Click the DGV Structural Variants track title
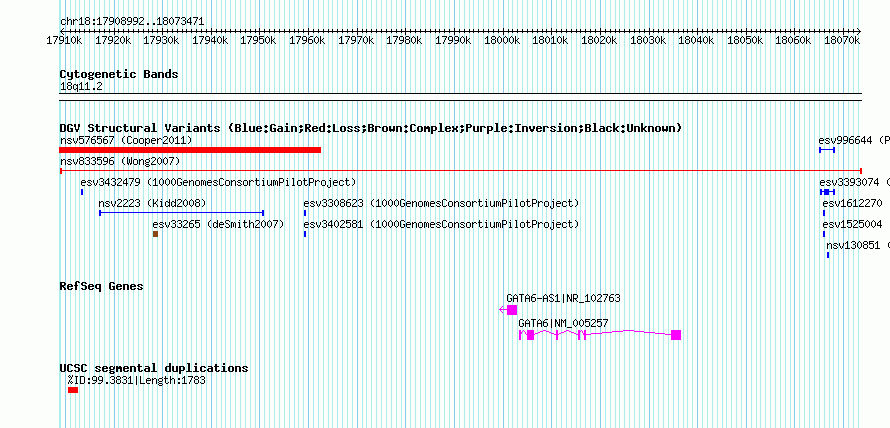The image size is (890, 428). 371,128
